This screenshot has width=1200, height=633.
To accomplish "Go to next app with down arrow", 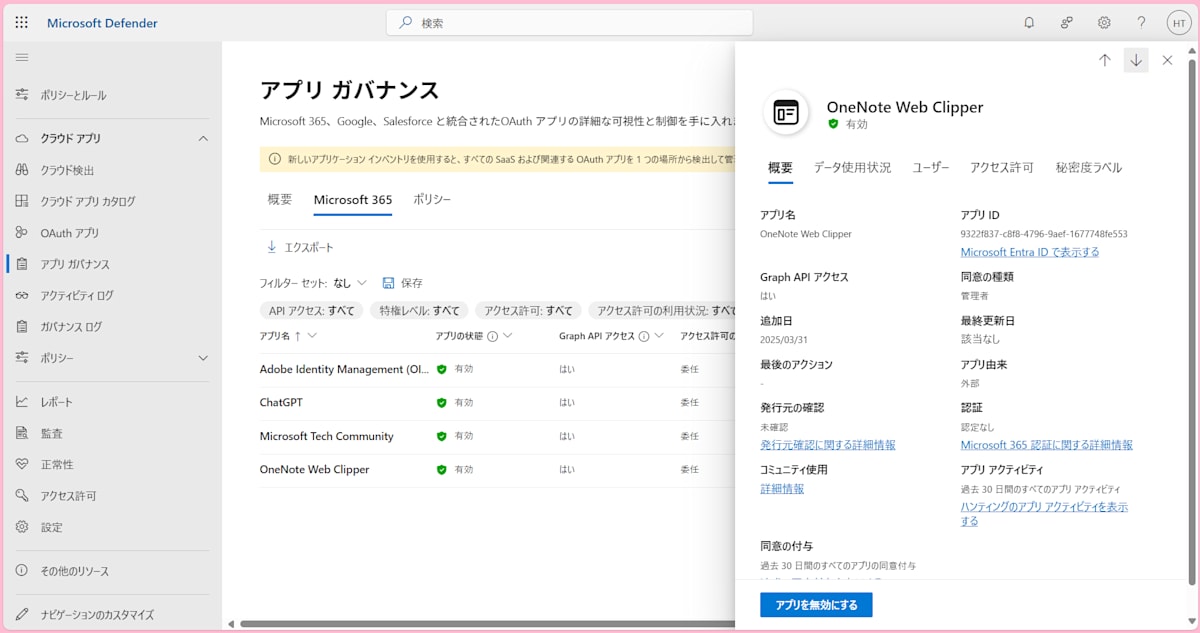I will pyautogui.click(x=1136, y=60).
